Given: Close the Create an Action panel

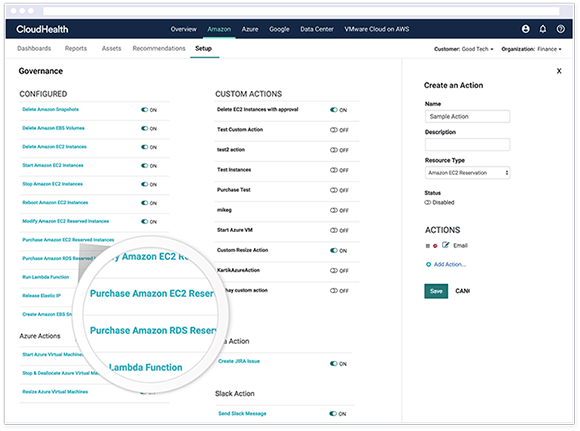Looking at the screenshot, I should [x=559, y=71].
